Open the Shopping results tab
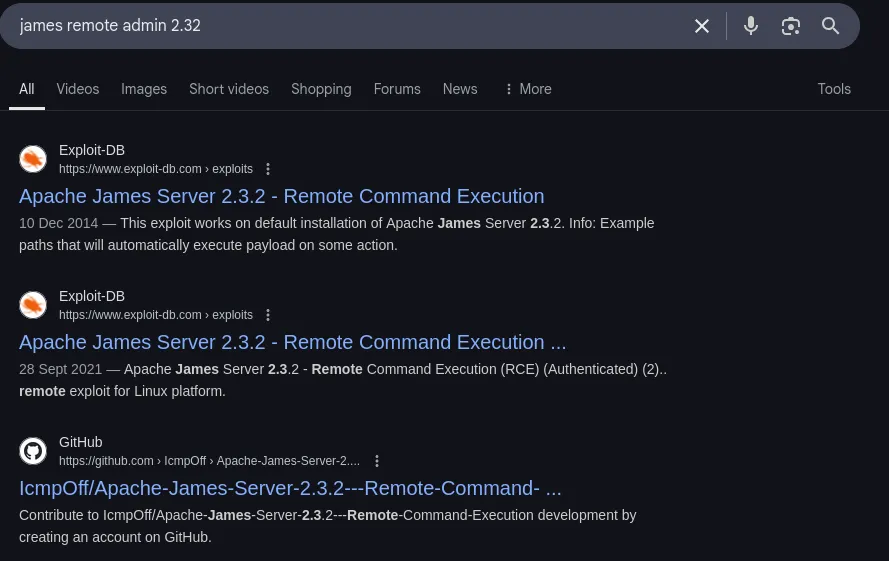The width and height of the screenshot is (889, 561). 321,89
